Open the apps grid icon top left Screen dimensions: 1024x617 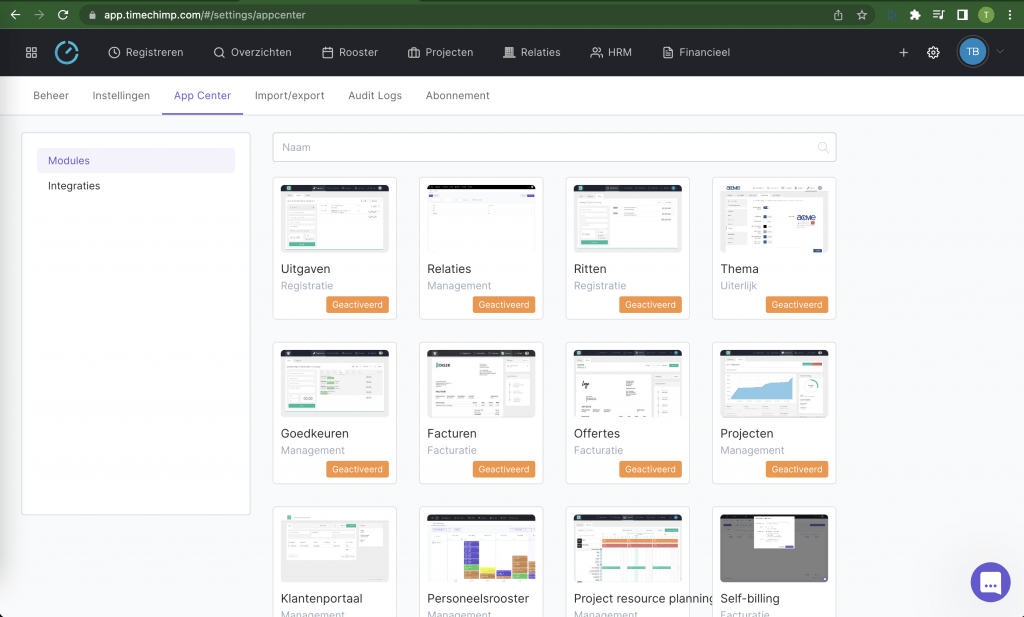click(31, 51)
